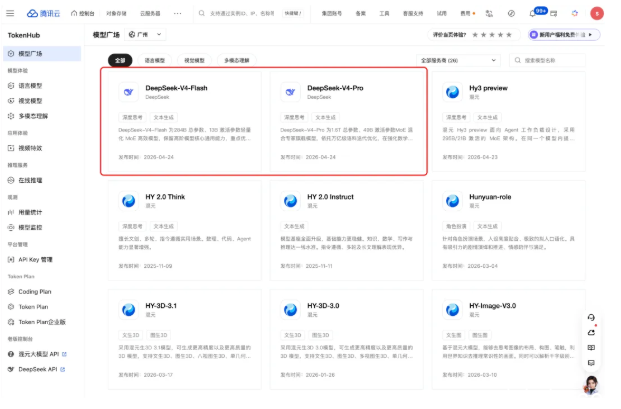Select the 语言模型 filter pill
621x409 pixels.
pyautogui.click(x=155, y=60)
